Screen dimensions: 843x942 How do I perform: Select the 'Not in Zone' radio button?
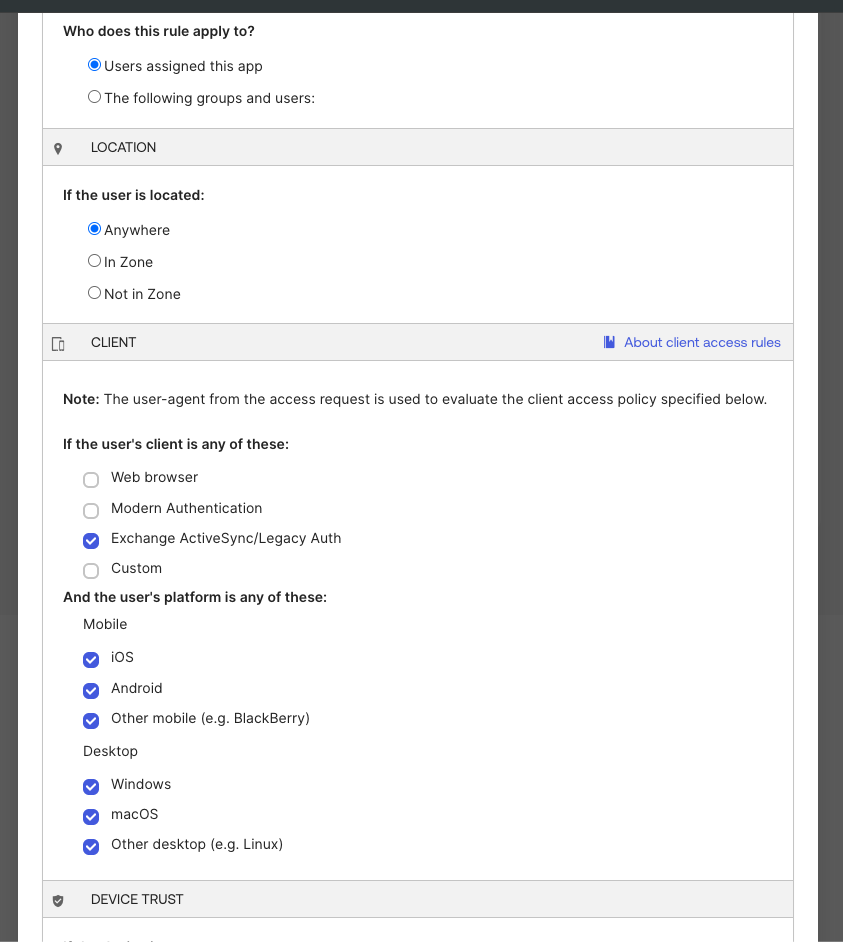[x=94, y=293]
